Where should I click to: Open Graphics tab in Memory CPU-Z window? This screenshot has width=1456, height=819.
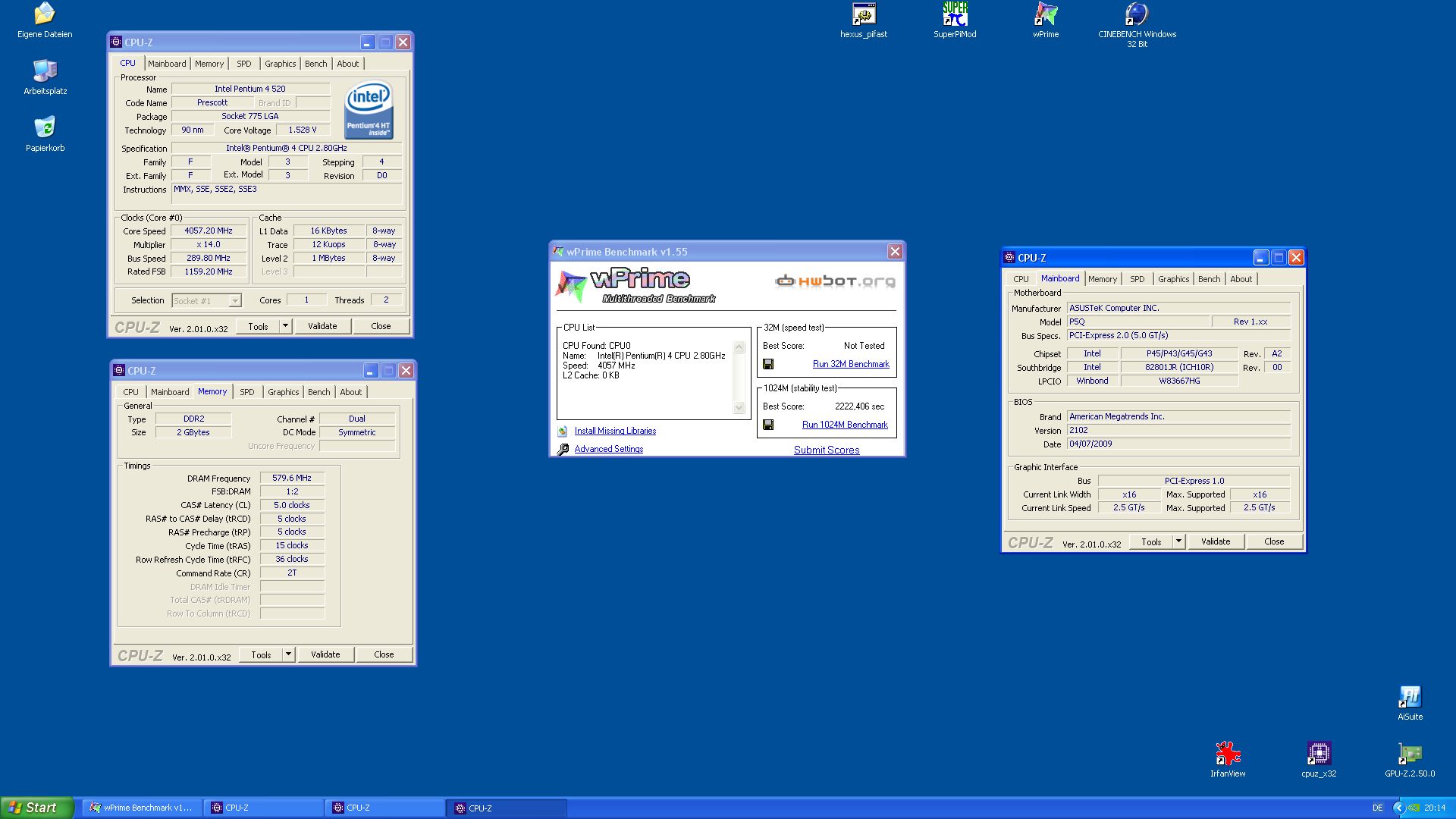[284, 392]
